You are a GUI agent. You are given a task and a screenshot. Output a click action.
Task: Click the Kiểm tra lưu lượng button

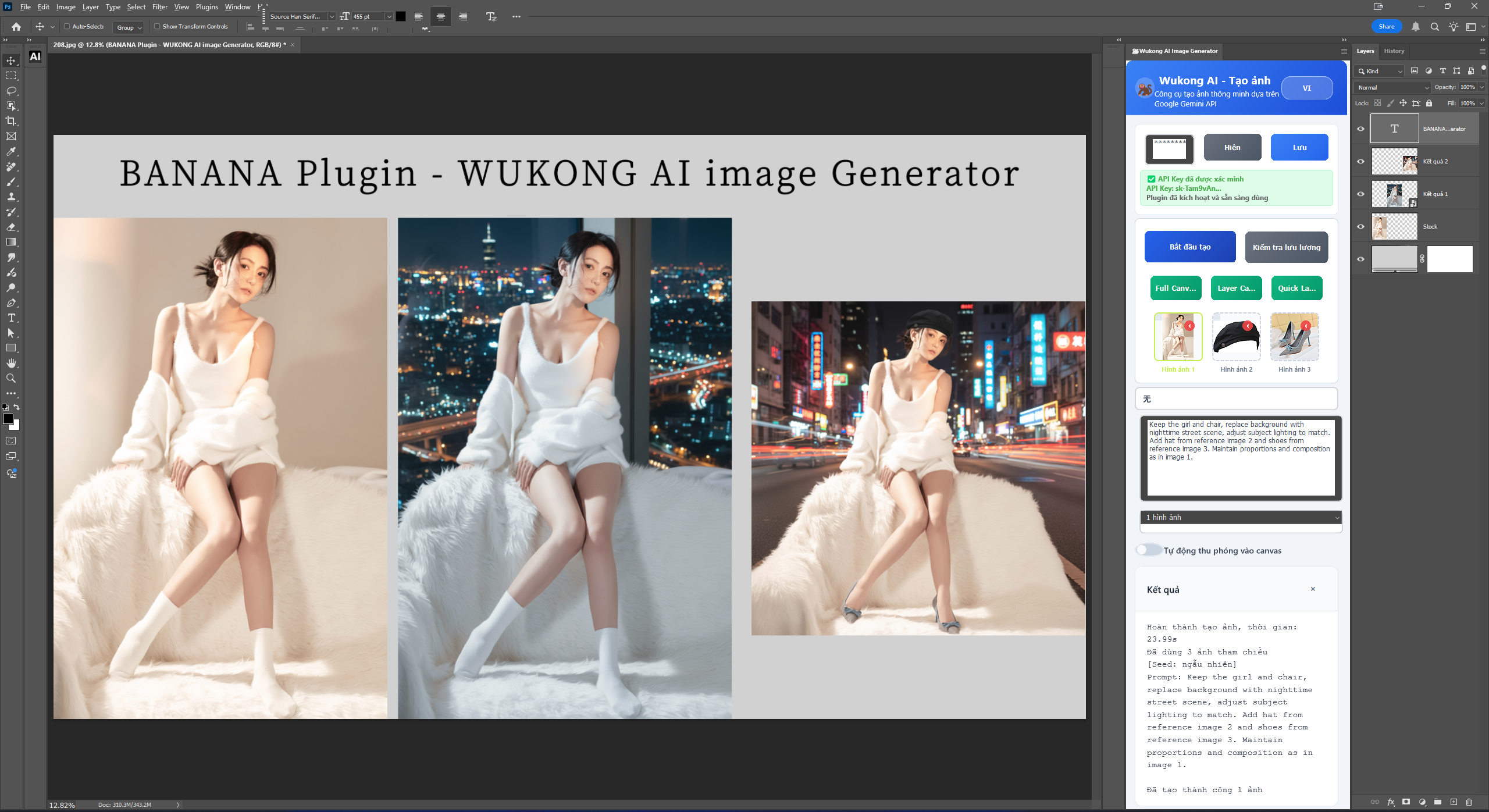[1287, 247]
